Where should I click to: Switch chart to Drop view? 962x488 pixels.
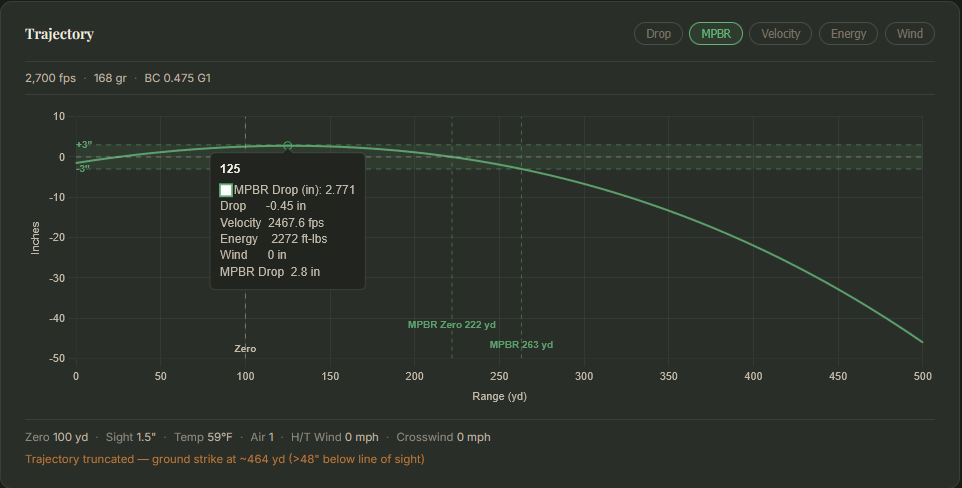(658, 34)
